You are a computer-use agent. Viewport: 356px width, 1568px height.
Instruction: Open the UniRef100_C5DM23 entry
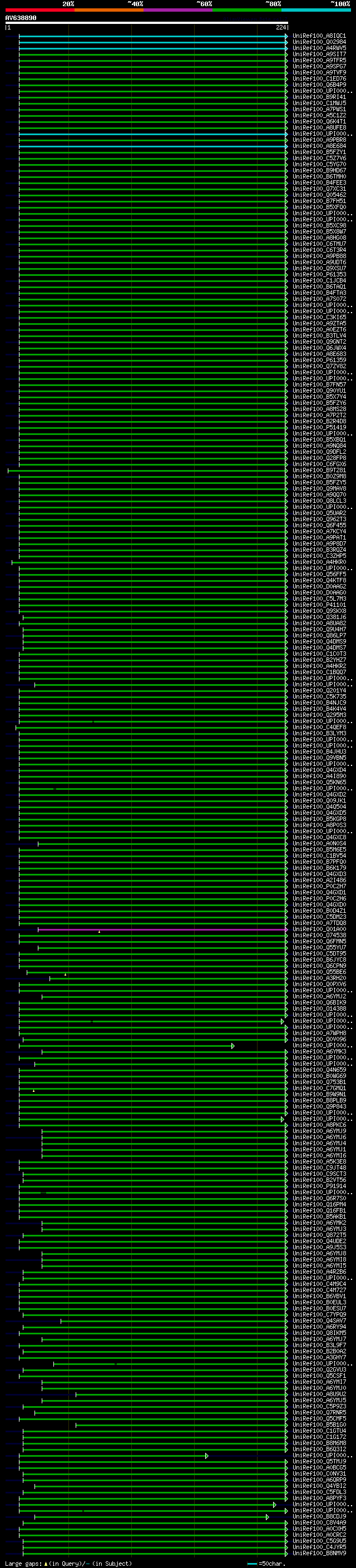[319, 917]
